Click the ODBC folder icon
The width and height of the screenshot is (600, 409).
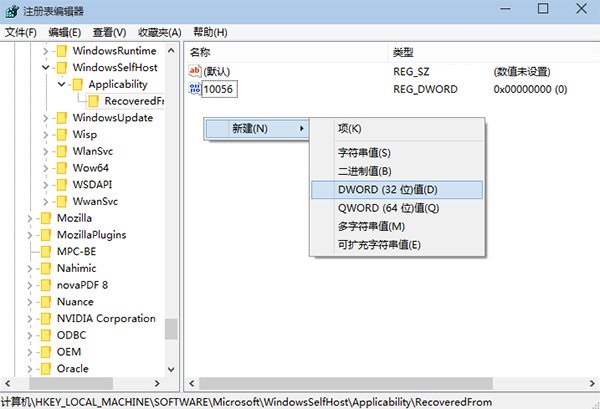click(46, 336)
